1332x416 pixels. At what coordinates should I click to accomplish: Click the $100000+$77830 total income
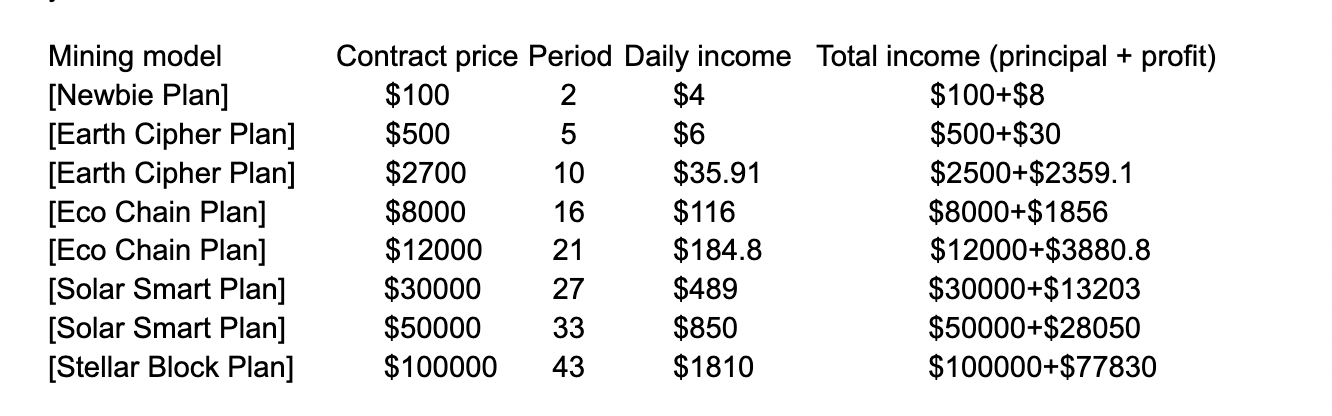[1042, 367]
